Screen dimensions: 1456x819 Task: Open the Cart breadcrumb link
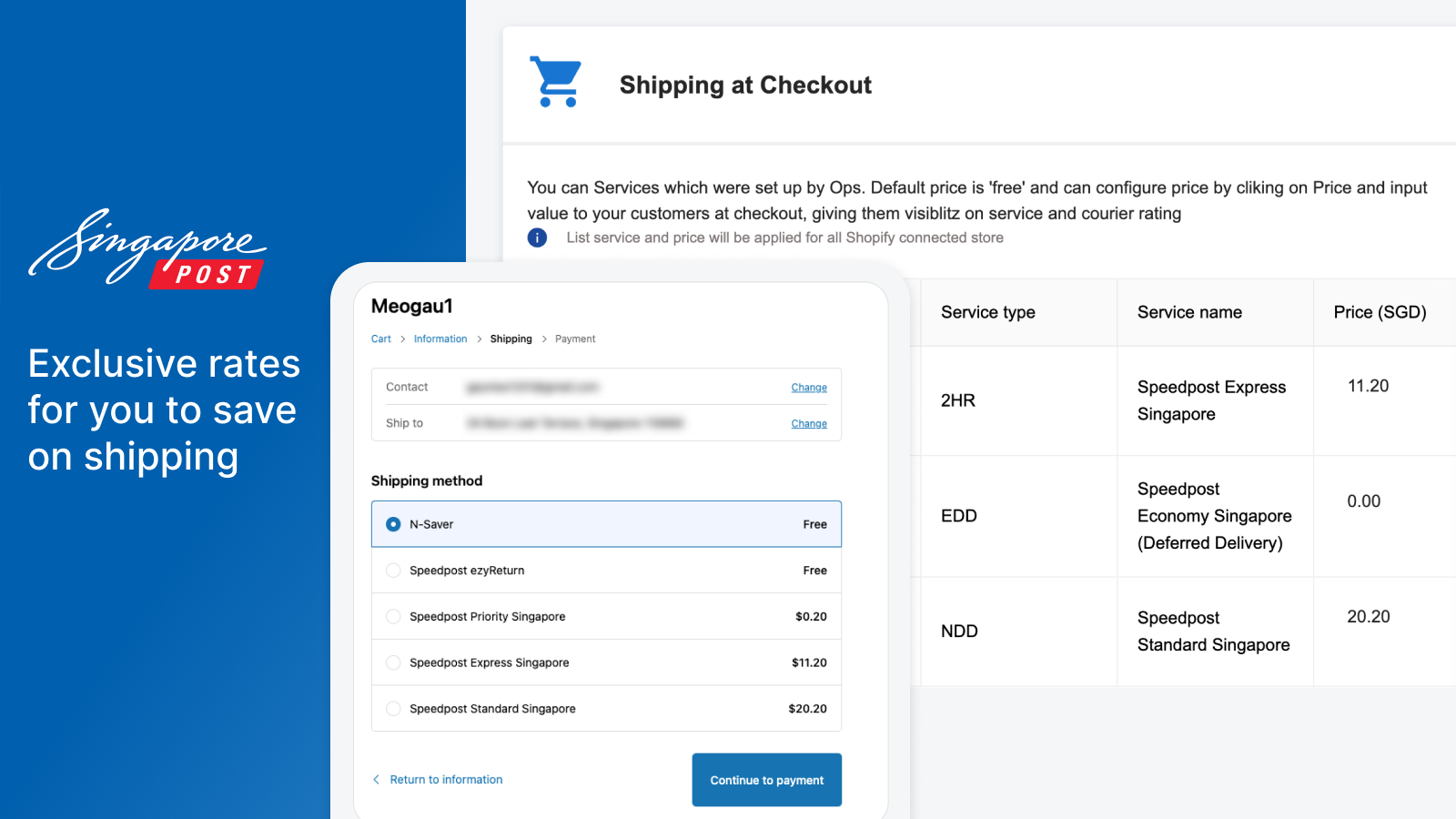tap(381, 339)
